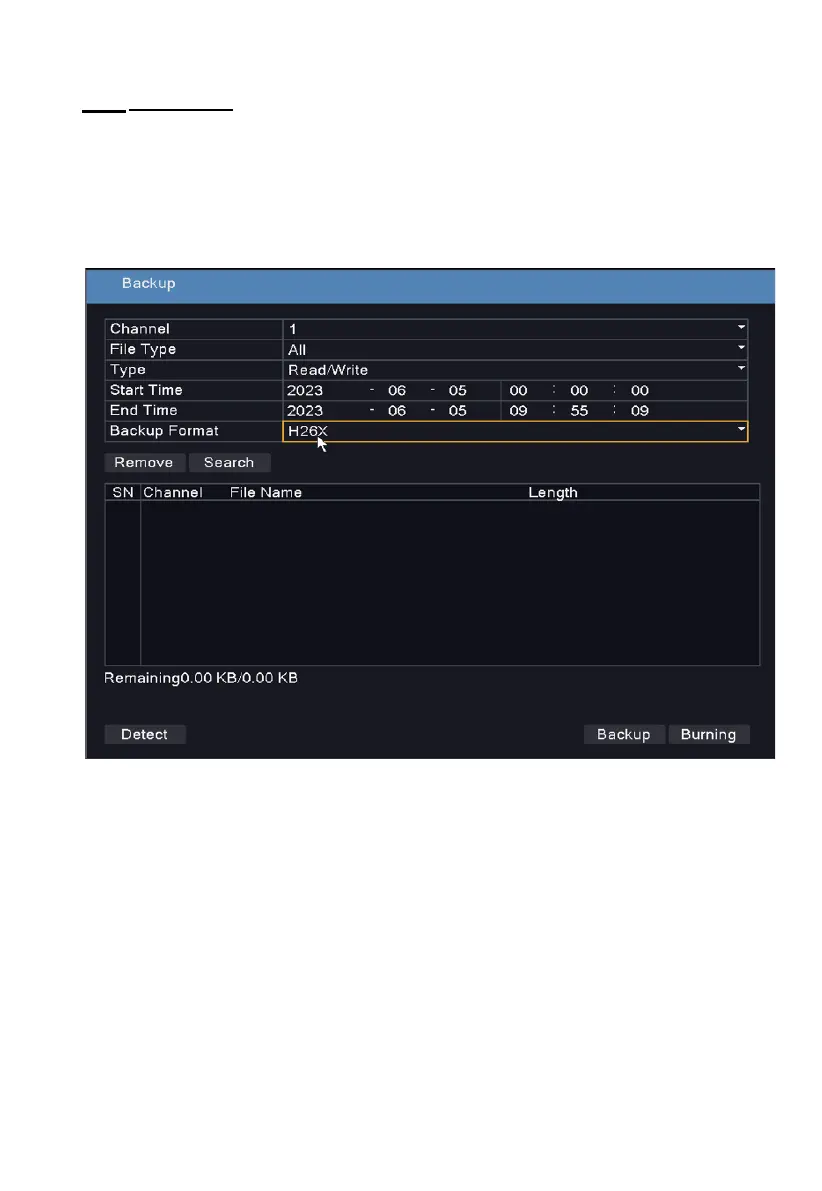Select the End Time seconds field 09
Viewport: 822px width, 1191px height.
point(640,411)
